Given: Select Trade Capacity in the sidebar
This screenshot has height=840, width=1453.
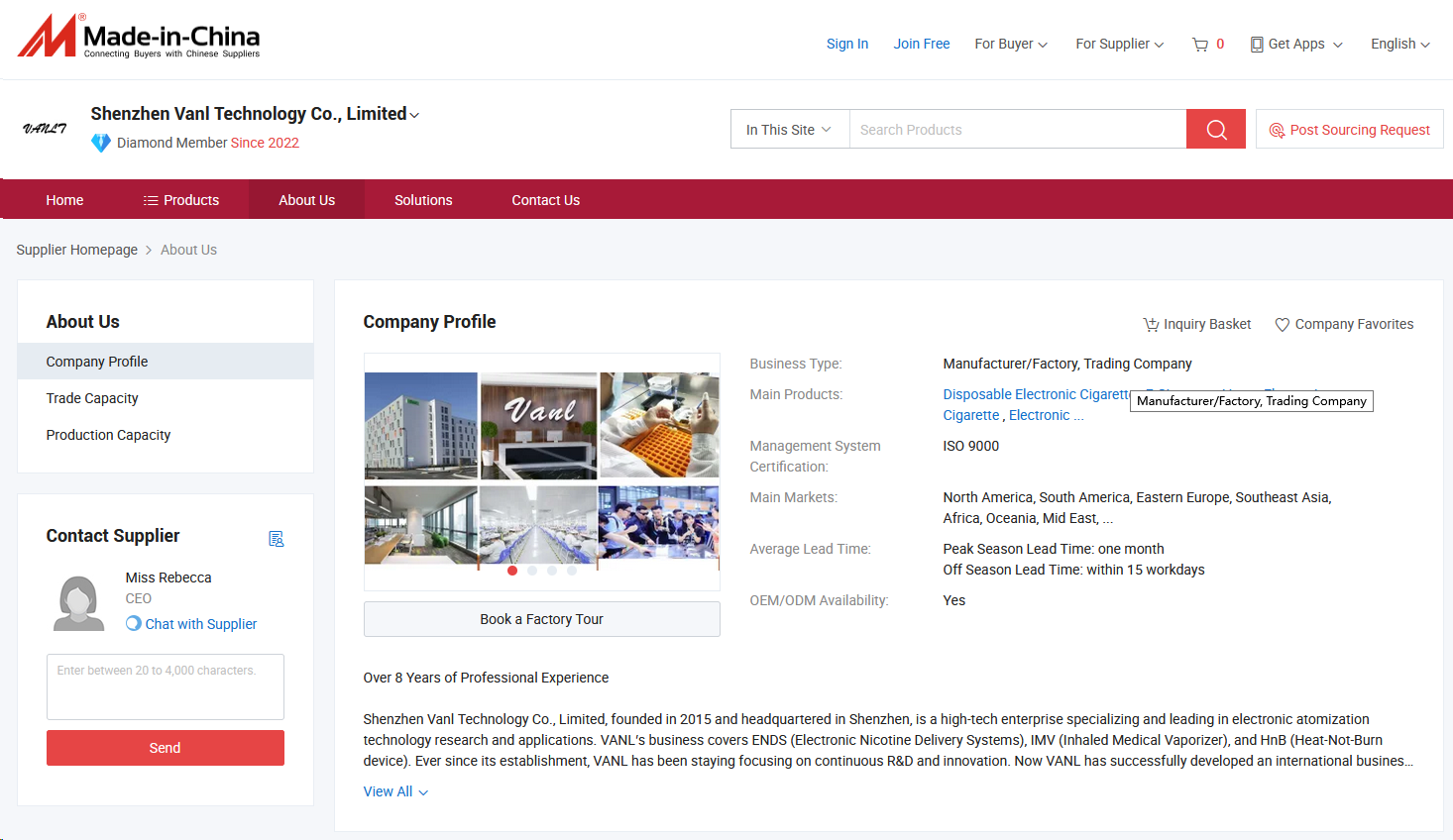Looking at the screenshot, I should click(92, 398).
